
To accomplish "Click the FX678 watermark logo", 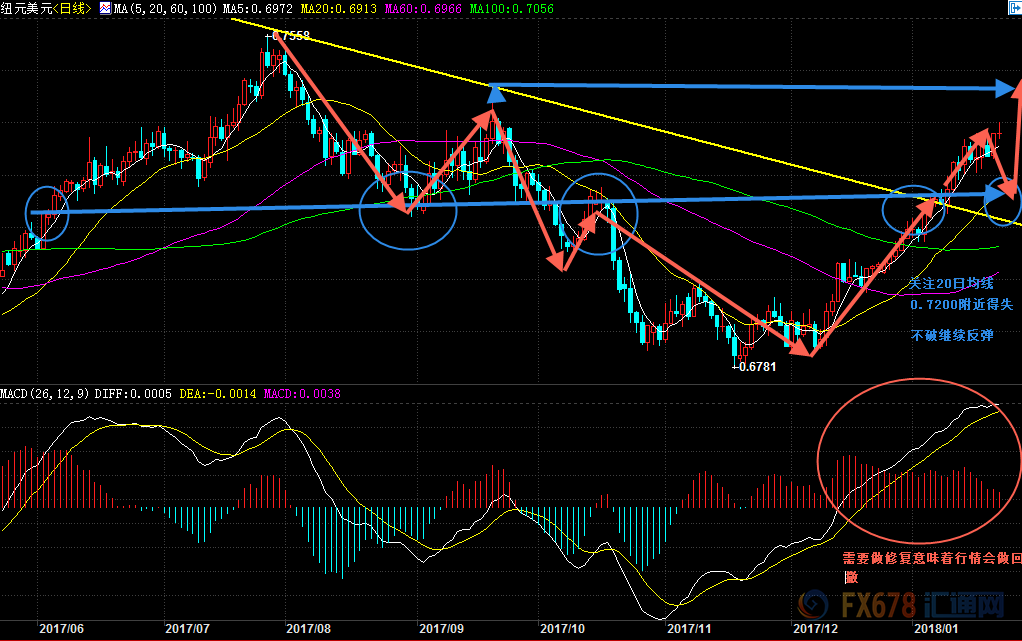I will click(900, 605).
